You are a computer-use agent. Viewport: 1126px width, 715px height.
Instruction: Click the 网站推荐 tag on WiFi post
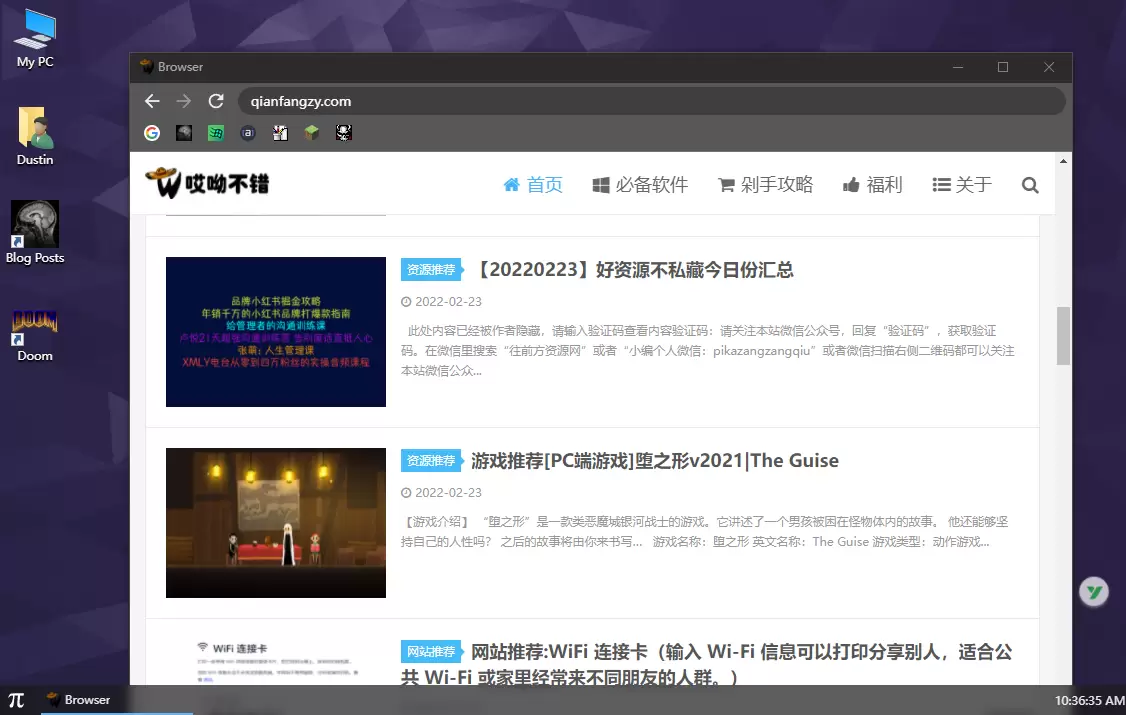point(432,652)
